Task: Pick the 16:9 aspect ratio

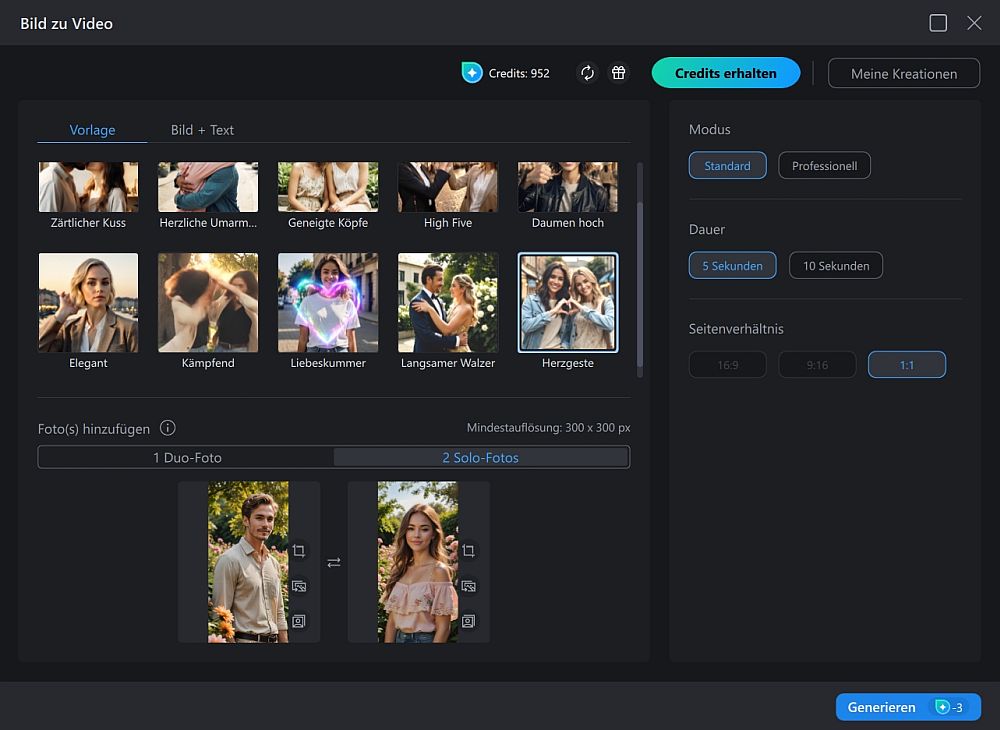Action: point(728,365)
